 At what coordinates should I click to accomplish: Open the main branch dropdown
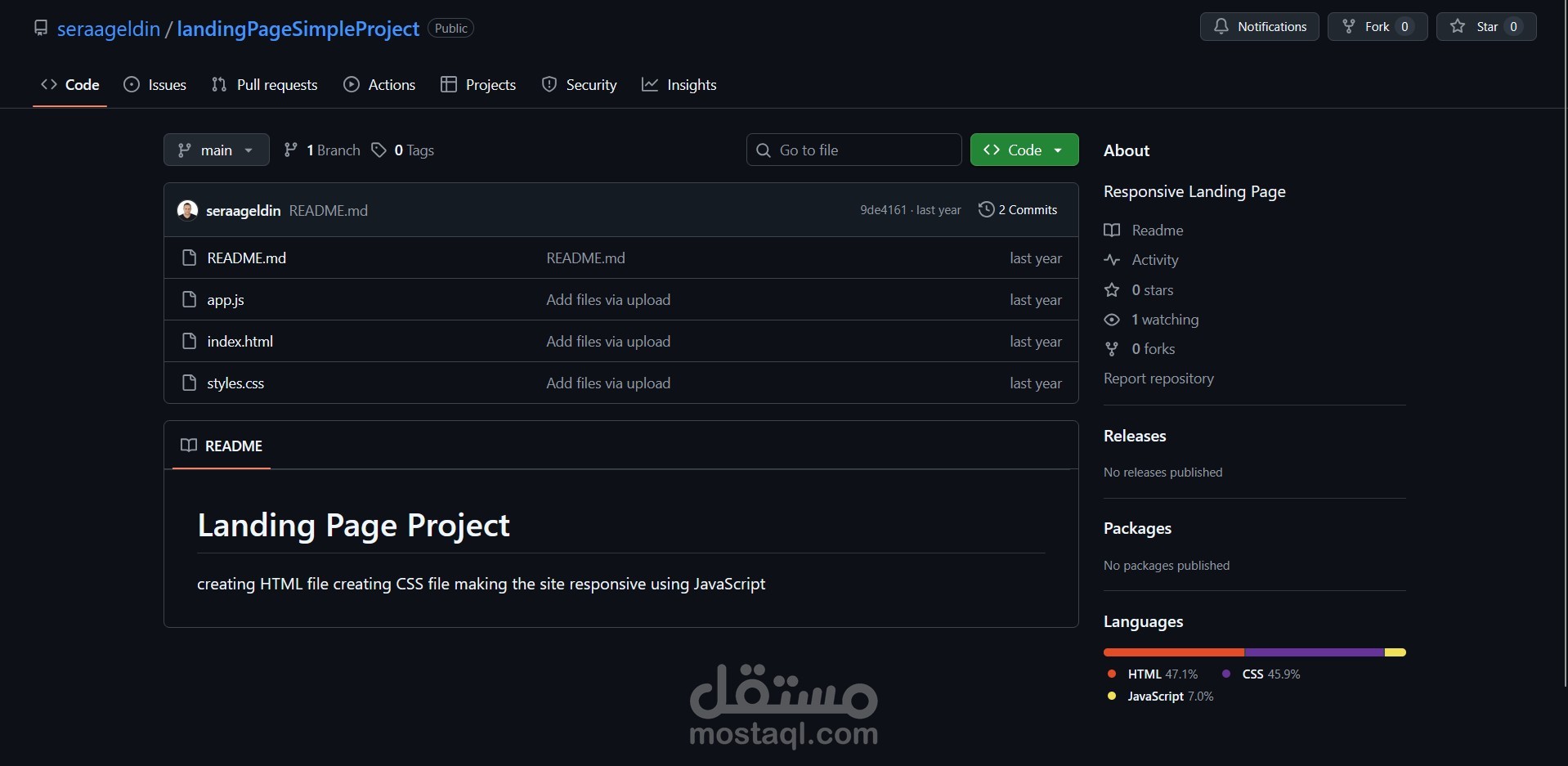(x=217, y=150)
